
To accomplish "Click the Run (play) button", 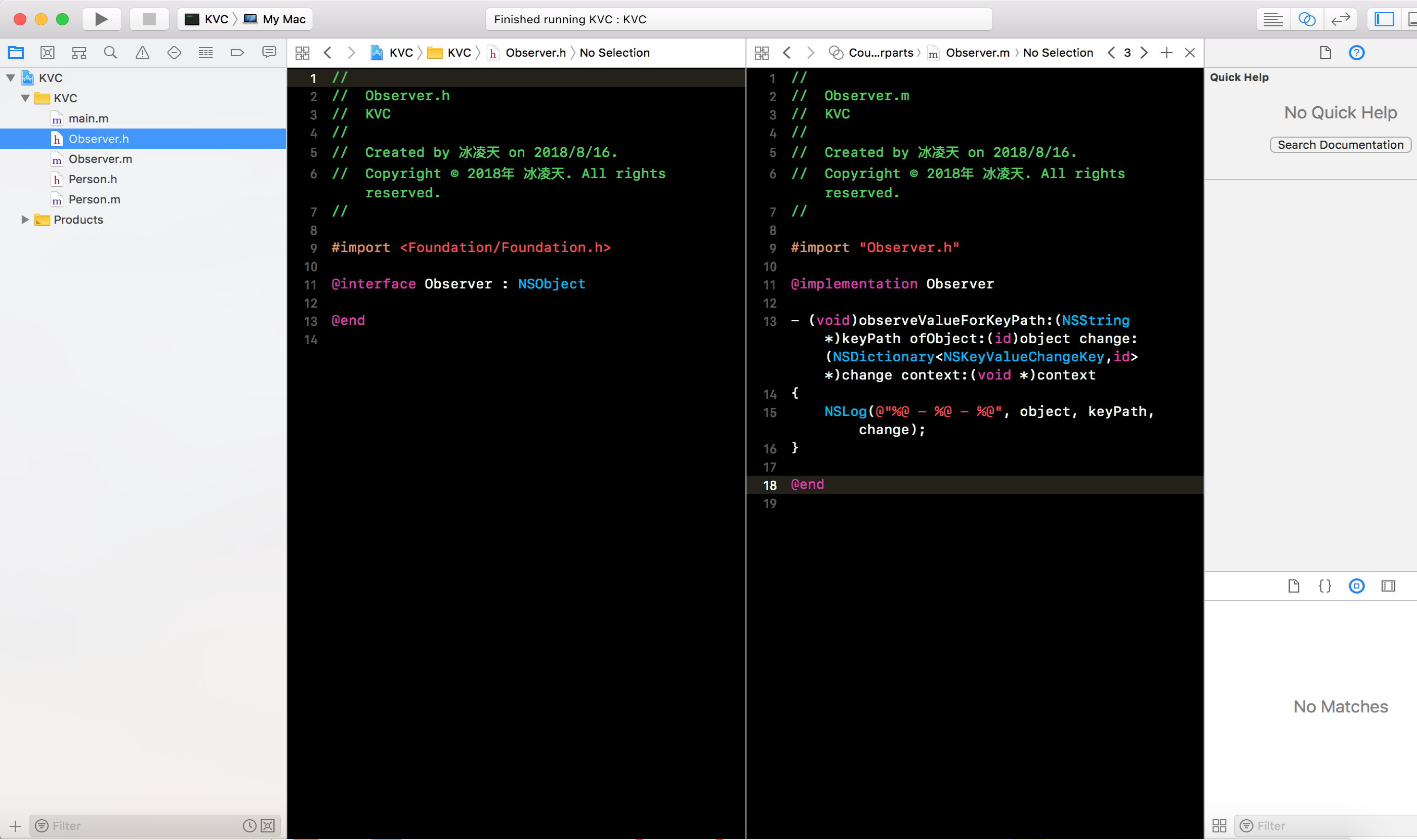I will pyautogui.click(x=101, y=19).
